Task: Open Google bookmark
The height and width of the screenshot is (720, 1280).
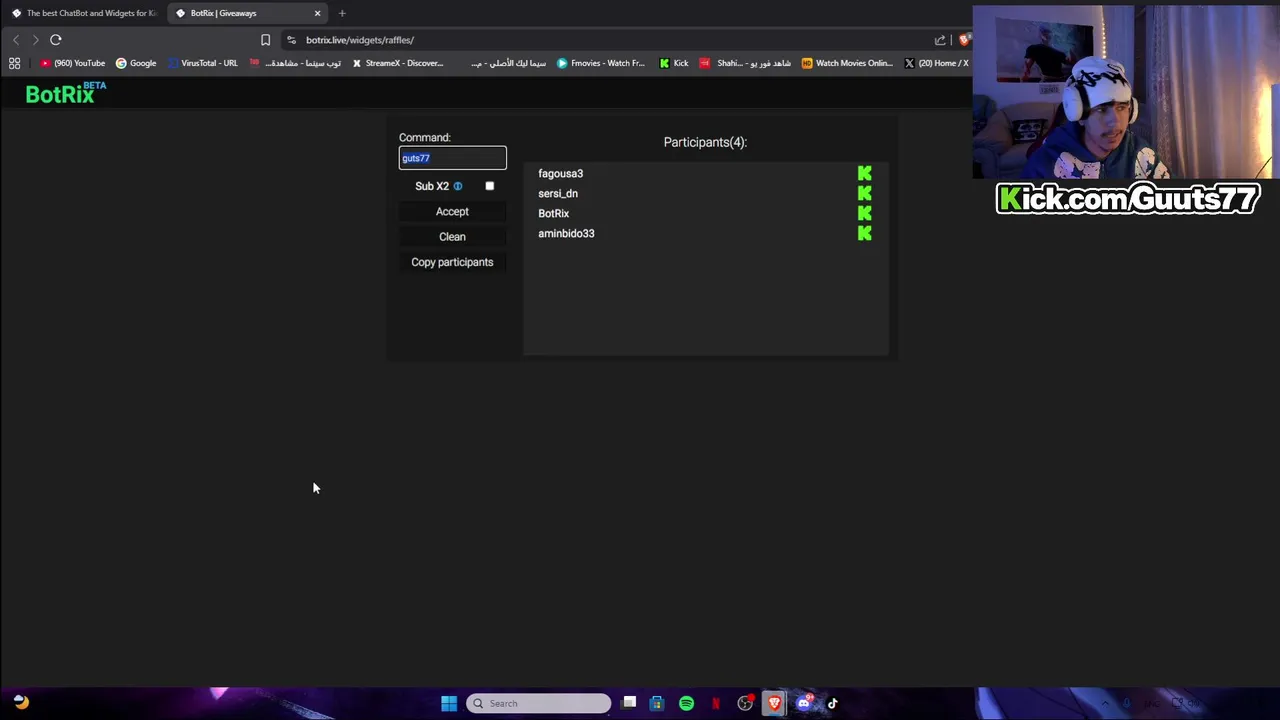Action: 136,63
